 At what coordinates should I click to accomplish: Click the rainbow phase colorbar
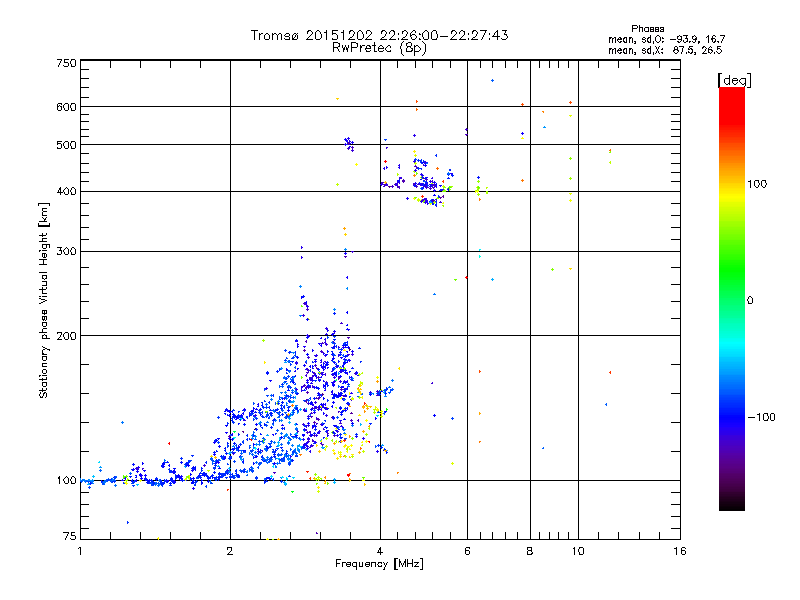732,299
